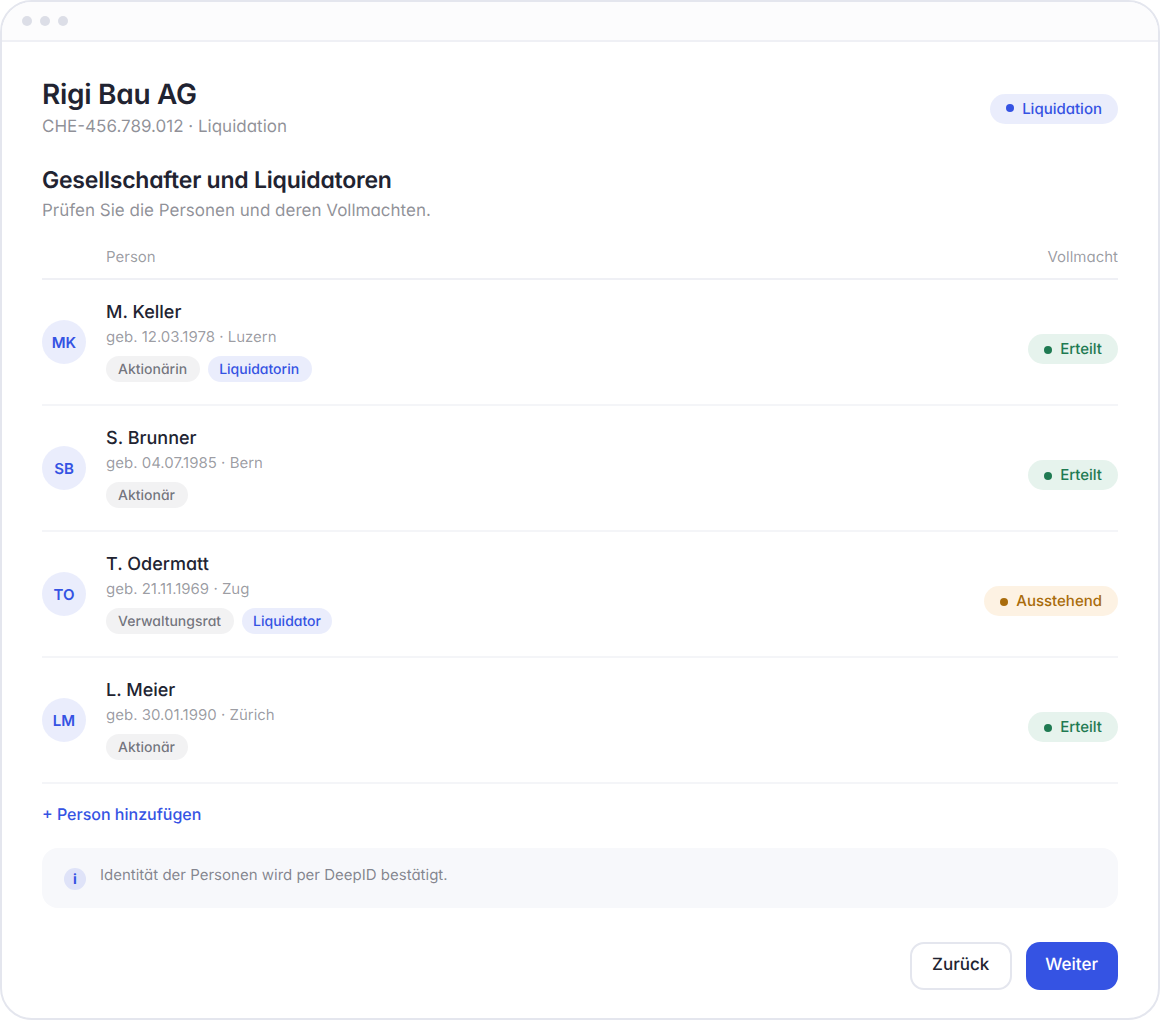Click the Vollmacht column header

(x=1082, y=257)
